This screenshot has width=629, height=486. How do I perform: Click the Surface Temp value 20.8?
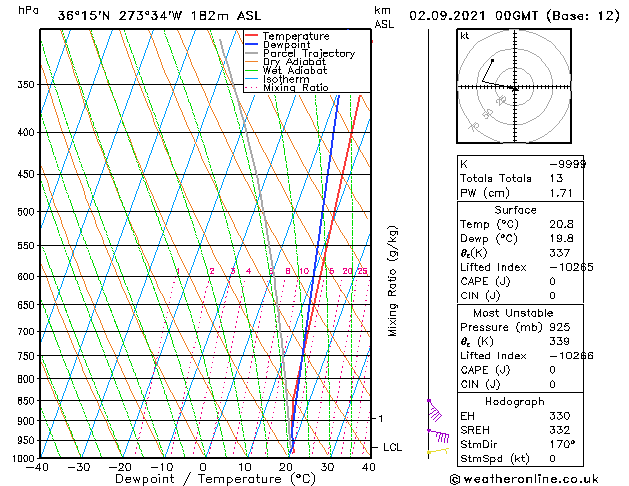(561, 224)
